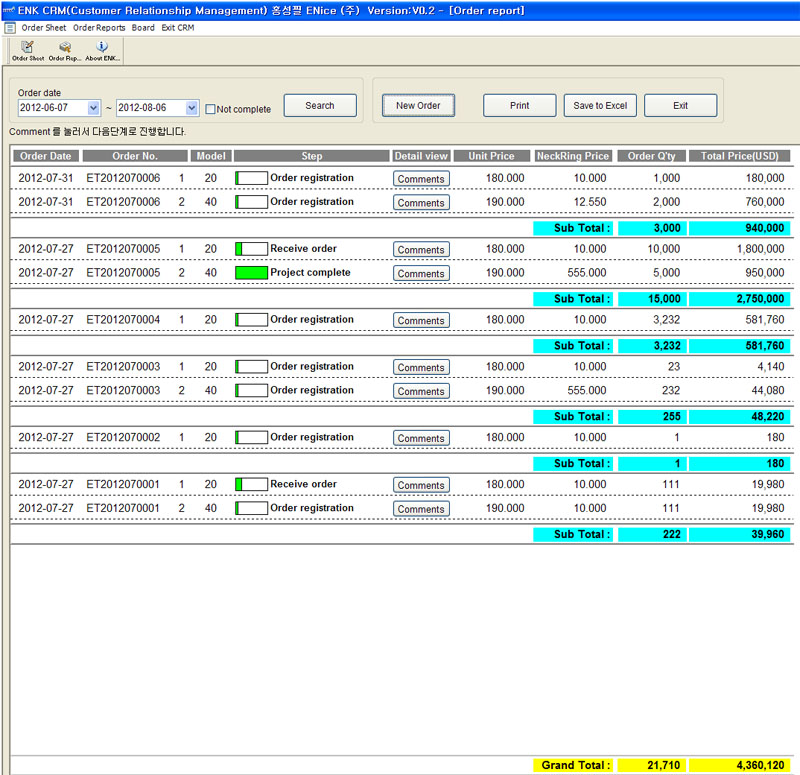Click total price 760,000
Viewport: 800px width, 775px height.
click(764, 202)
